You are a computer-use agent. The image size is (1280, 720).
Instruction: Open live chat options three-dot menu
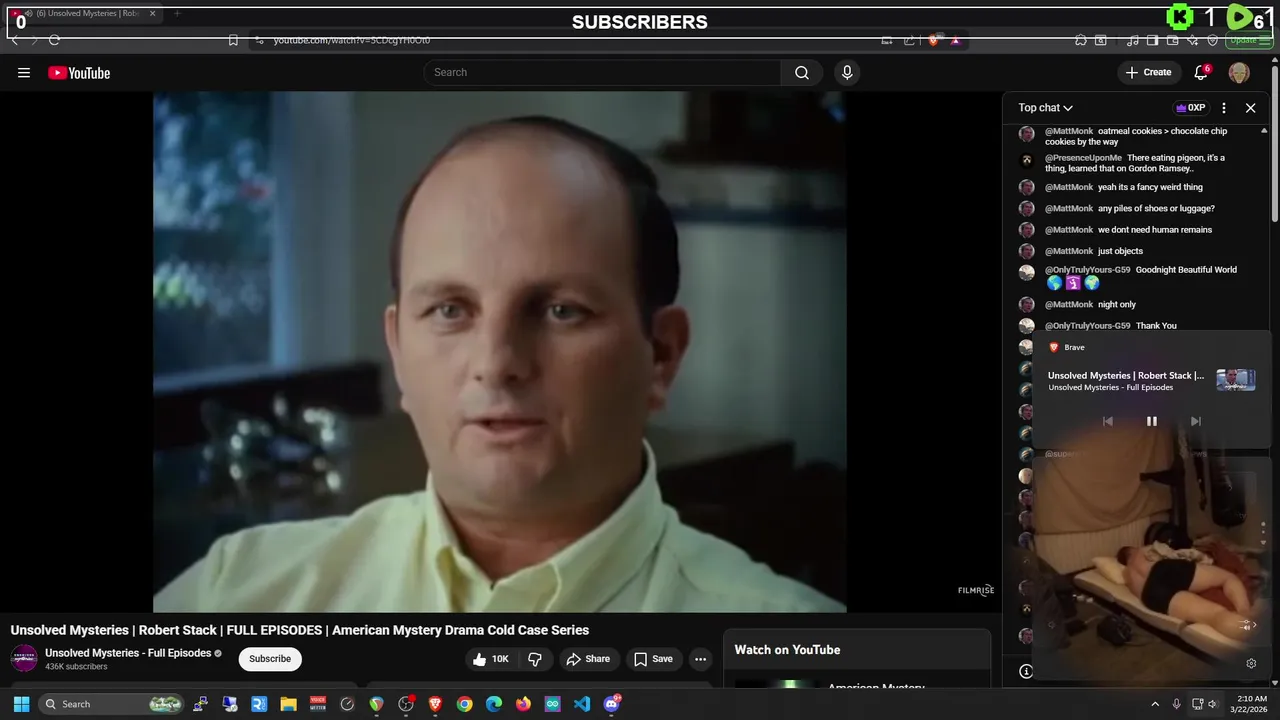tap(1224, 107)
